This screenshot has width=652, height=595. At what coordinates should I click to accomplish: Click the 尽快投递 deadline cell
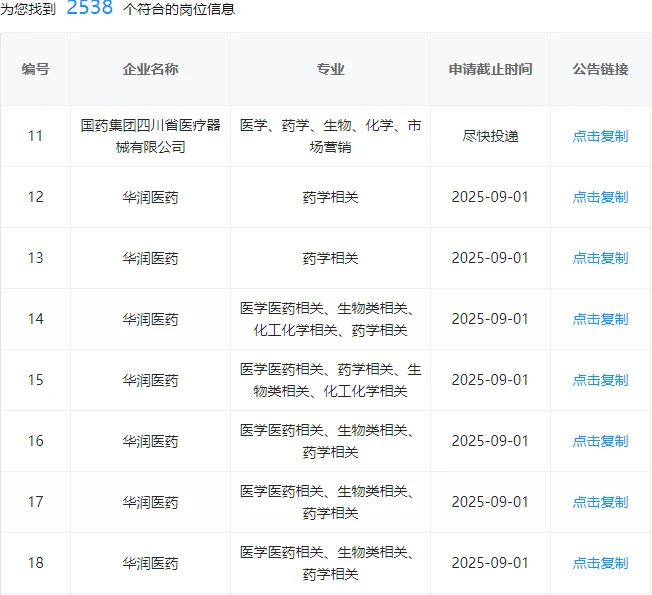[490, 136]
